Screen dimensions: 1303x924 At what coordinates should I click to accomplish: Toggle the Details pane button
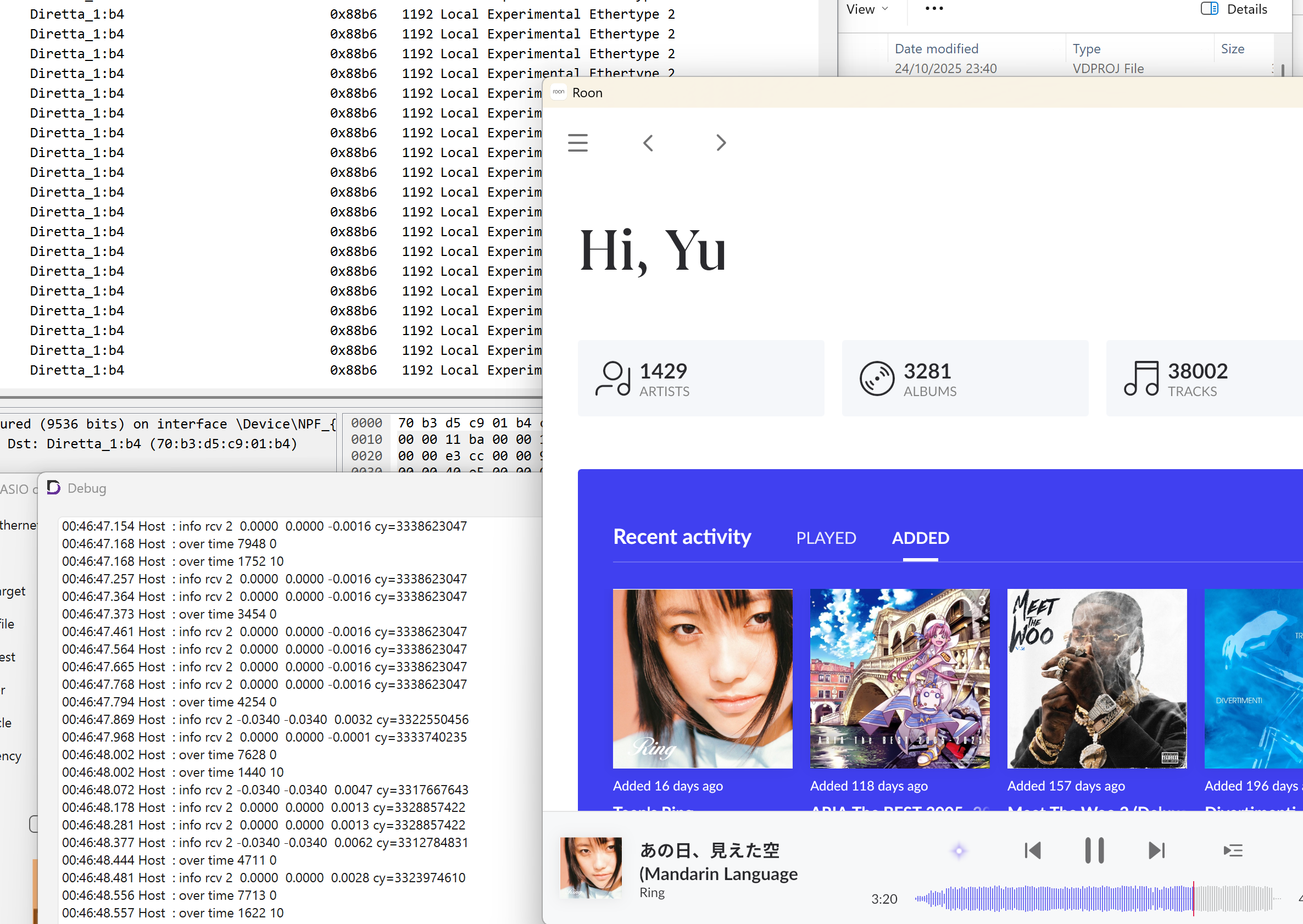[x=1234, y=9]
